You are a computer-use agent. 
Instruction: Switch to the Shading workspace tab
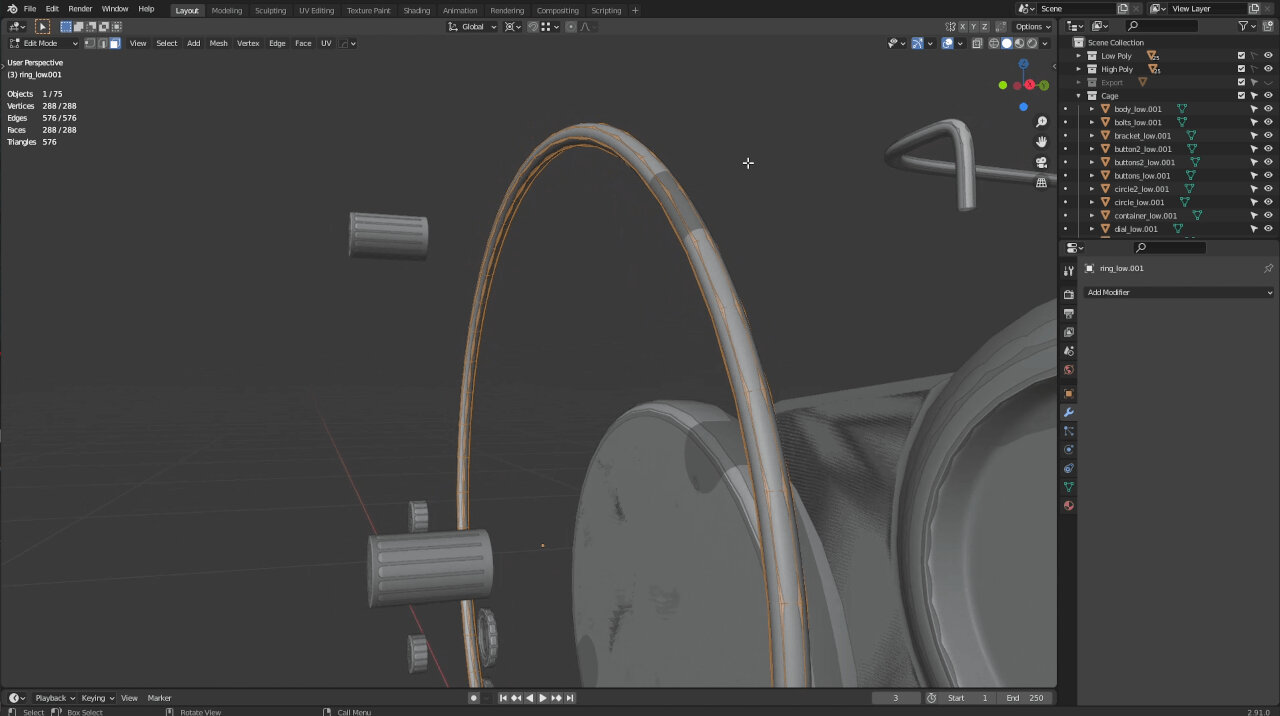click(417, 10)
